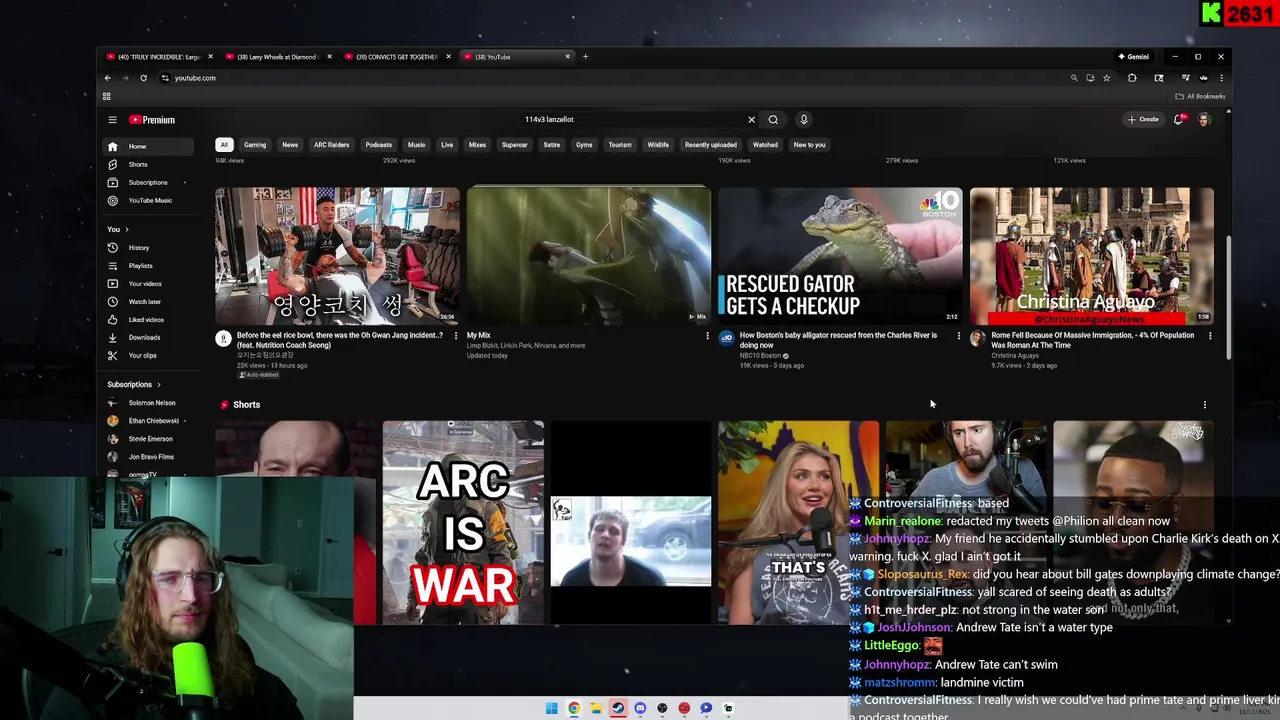The height and width of the screenshot is (720, 1280).
Task: Select the Watched filter chip
Action: (x=765, y=145)
